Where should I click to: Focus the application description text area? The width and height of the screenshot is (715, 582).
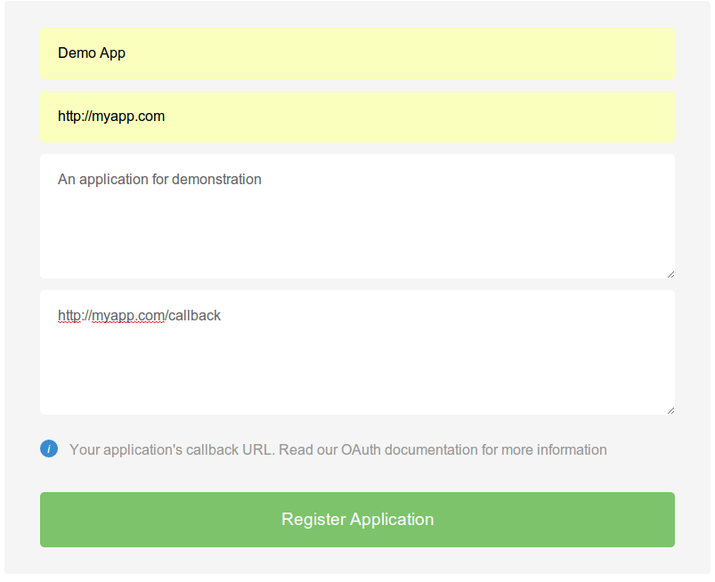coord(357,216)
